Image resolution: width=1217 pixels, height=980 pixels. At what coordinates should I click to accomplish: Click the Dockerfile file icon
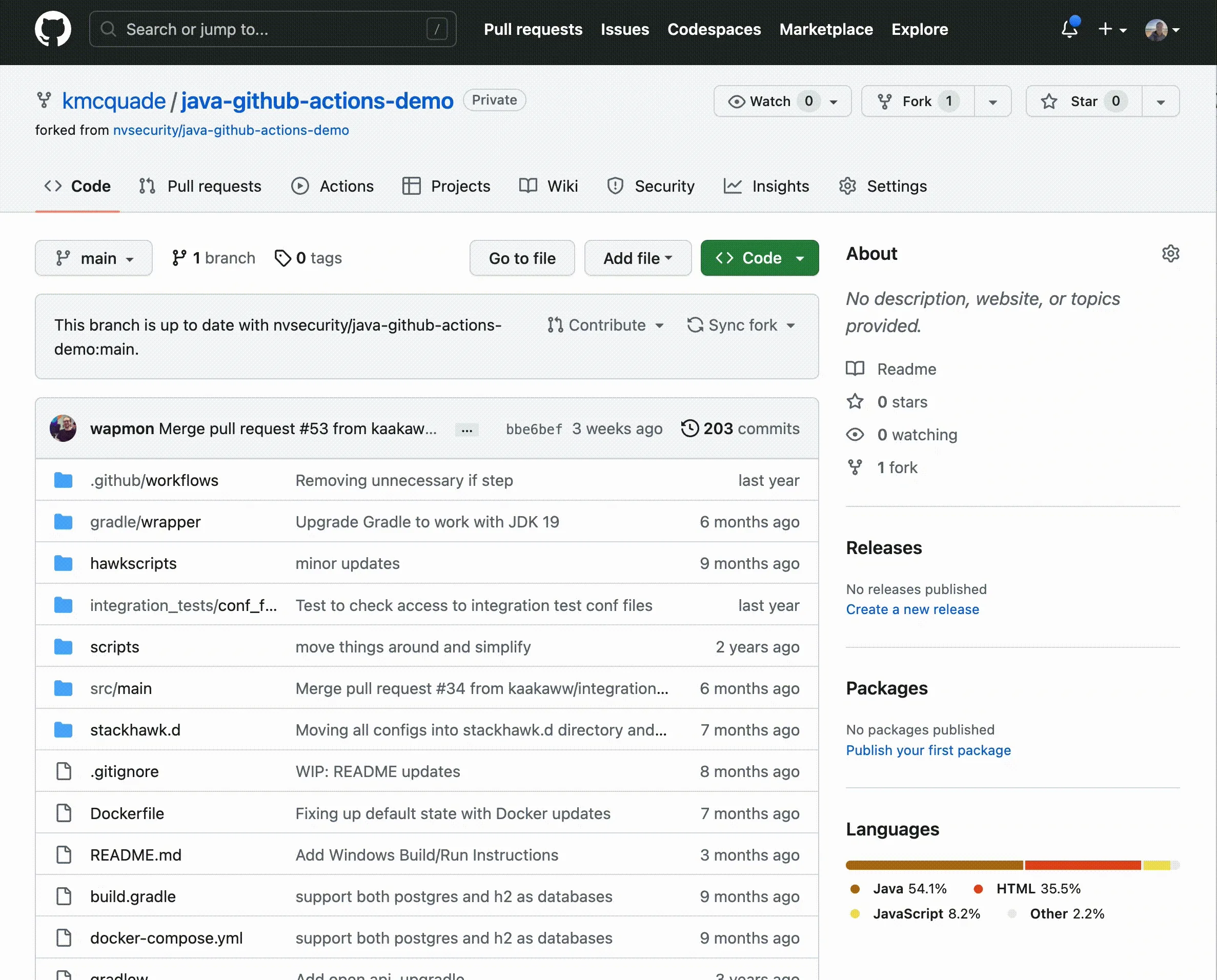(64, 813)
